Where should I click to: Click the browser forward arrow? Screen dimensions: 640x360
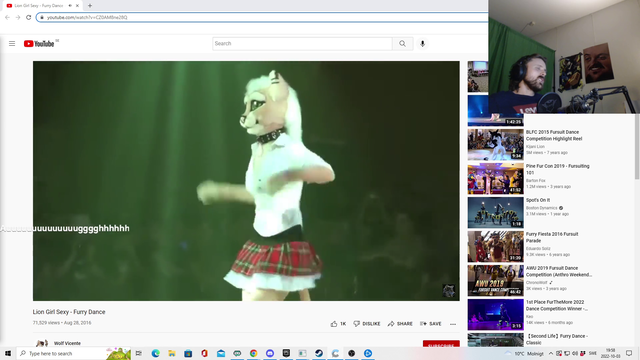point(18,17)
